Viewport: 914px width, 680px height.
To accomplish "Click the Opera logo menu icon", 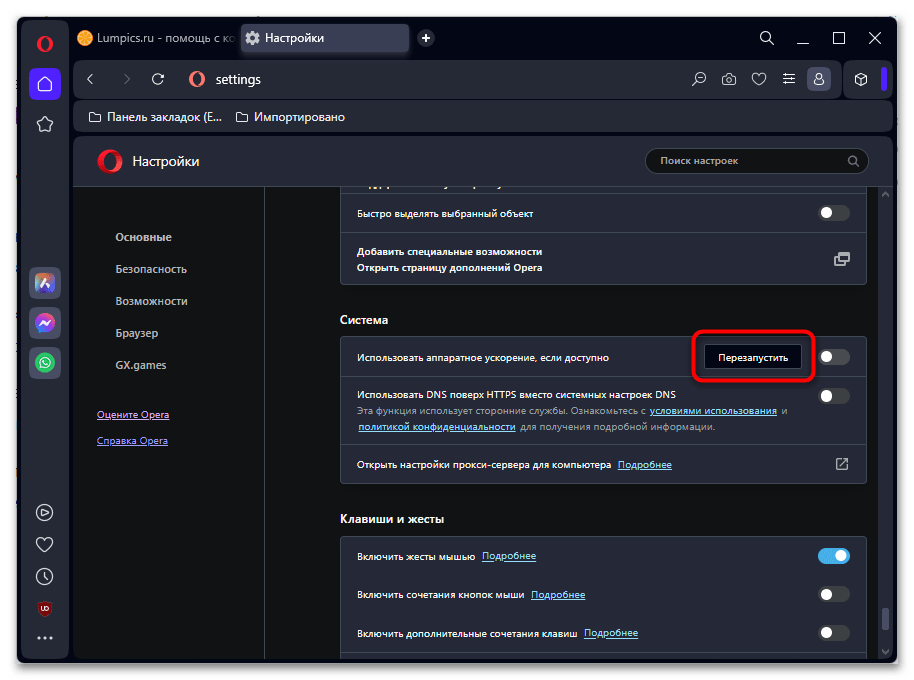I will [45, 44].
